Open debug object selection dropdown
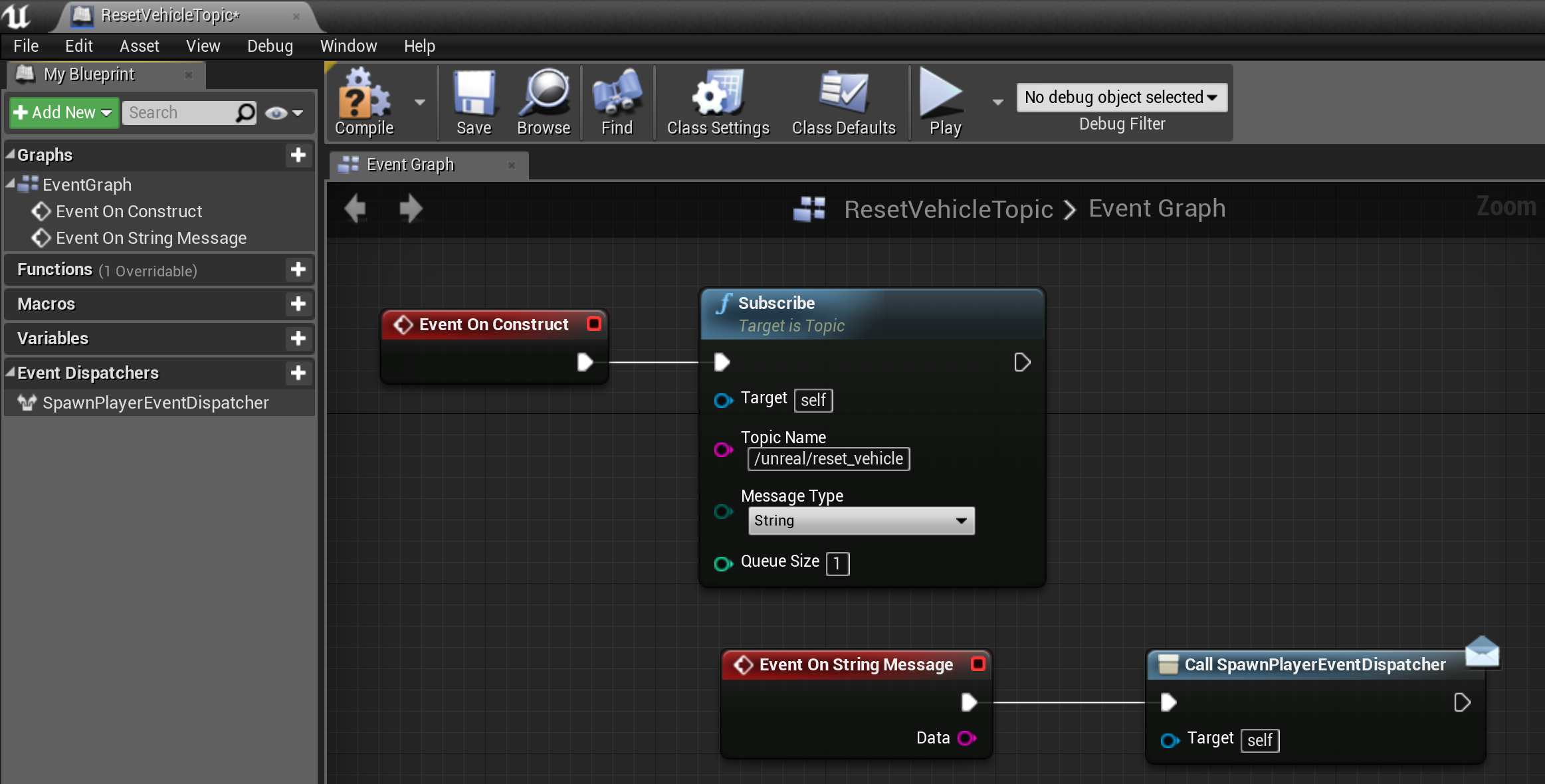Screen dimensions: 1545x784 coord(1121,97)
